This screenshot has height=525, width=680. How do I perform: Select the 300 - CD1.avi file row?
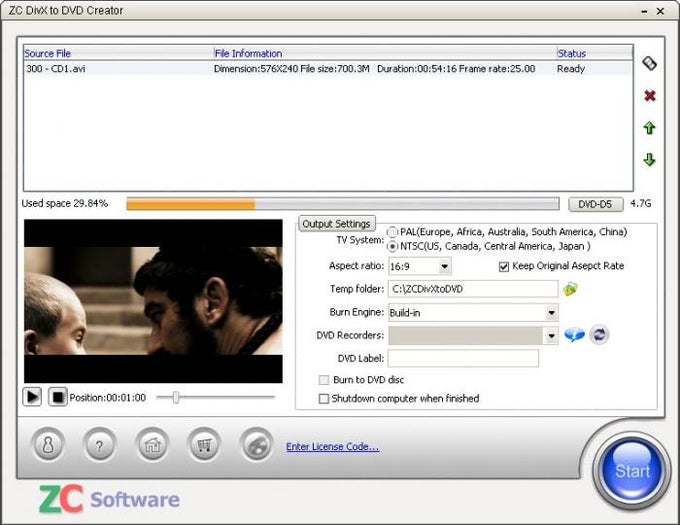coord(327,68)
